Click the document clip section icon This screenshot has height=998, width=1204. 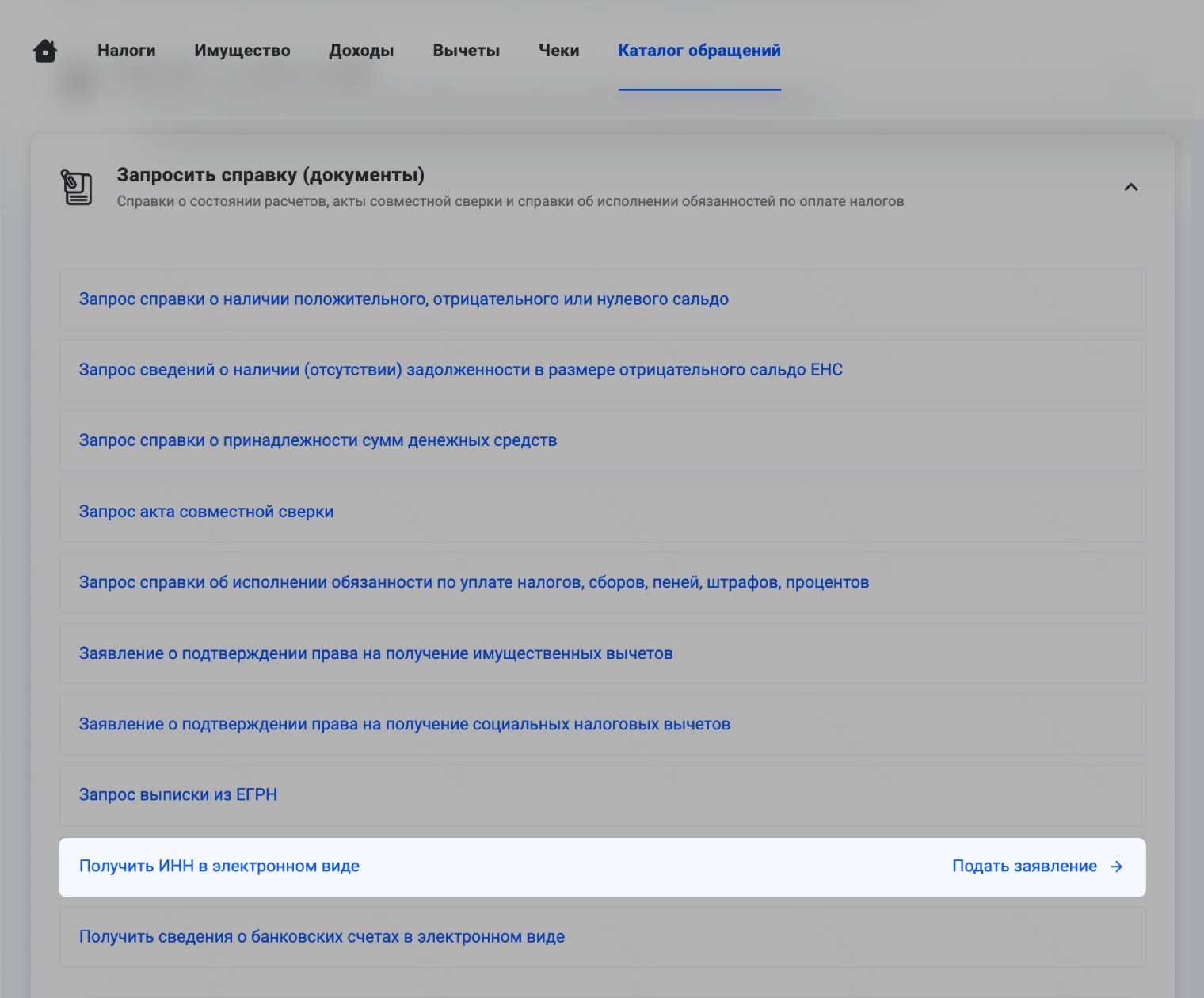point(77,188)
